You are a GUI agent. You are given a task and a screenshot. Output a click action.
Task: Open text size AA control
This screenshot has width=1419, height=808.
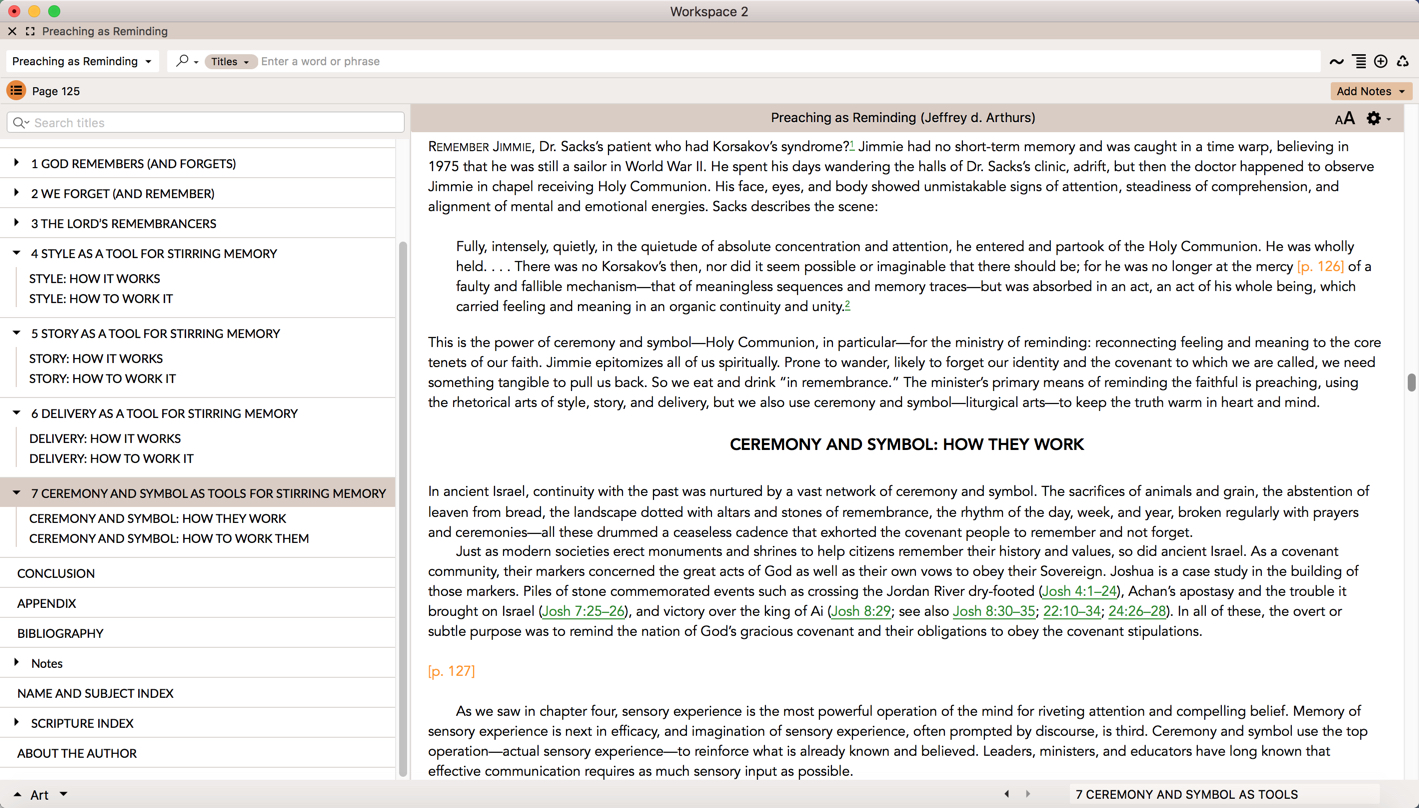1344,119
